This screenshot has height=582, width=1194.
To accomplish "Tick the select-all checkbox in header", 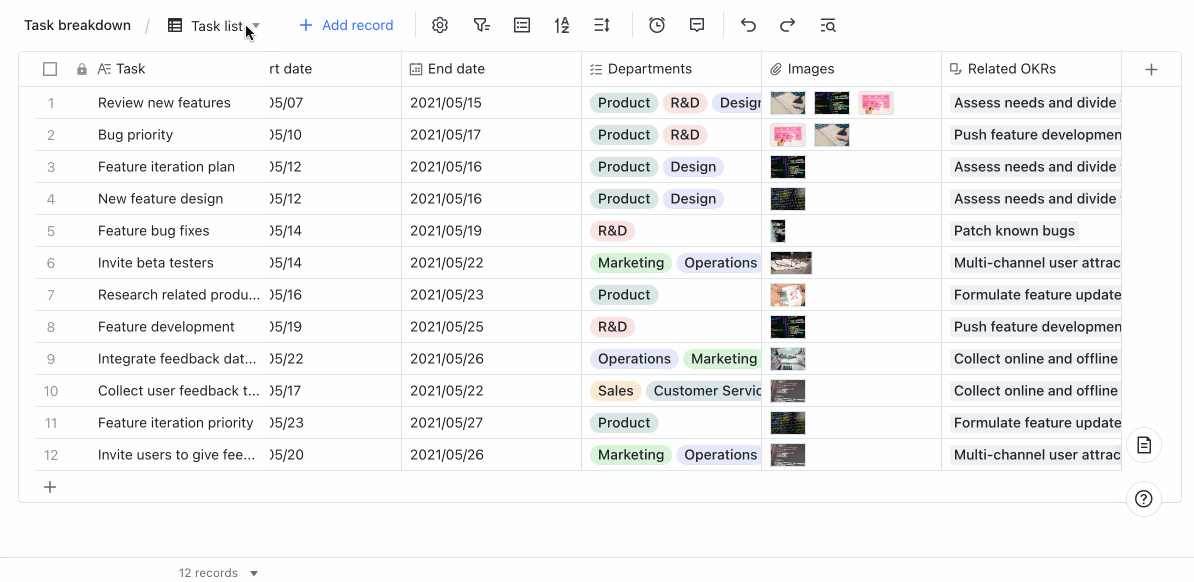I will click(50, 69).
